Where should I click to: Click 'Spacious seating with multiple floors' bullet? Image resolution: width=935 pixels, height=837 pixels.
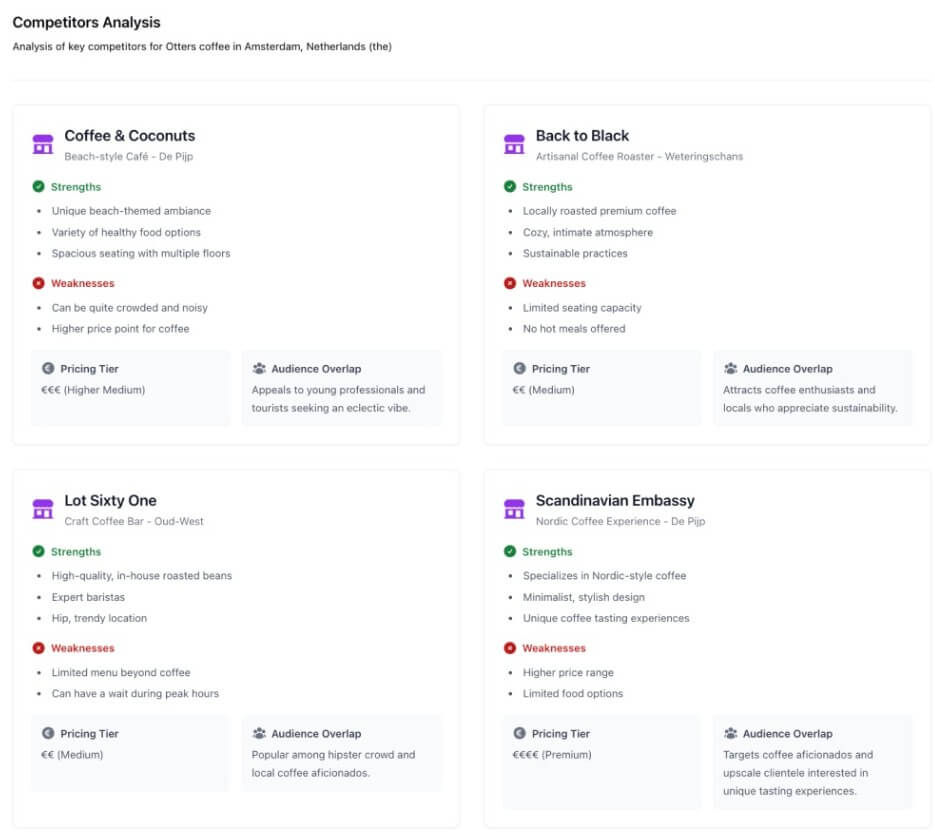pos(141,253)
